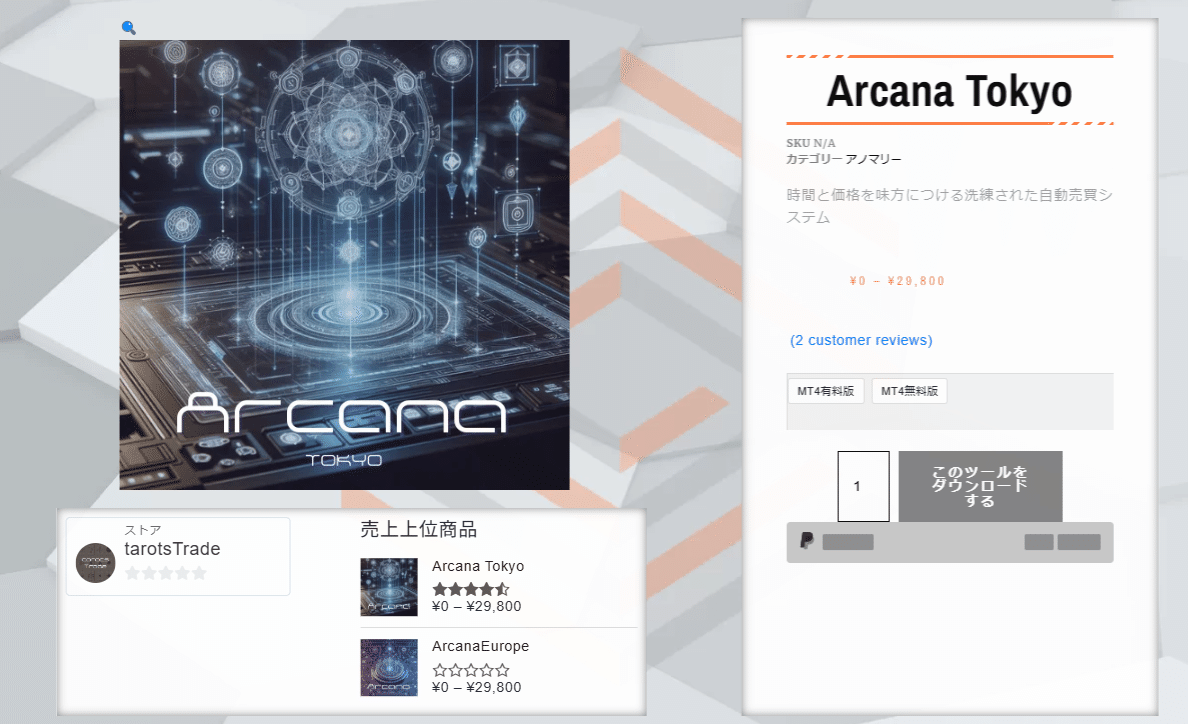Image resolution: width=1188 pixels, height=724 pixels.
Task: Open the 2 customer reviews link
Action: tap(861, 340)
